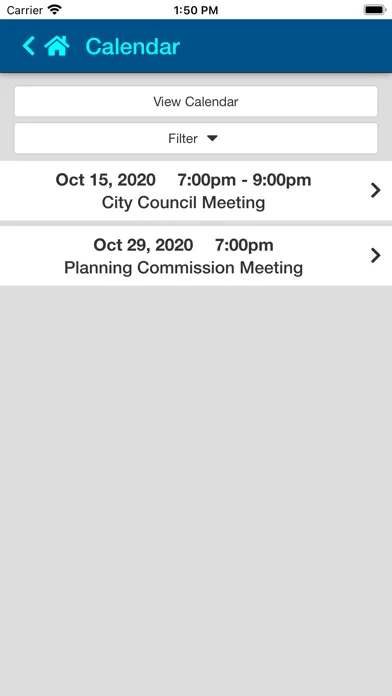
Task: Tap the back chevron in header
Action: click(29, 46)
